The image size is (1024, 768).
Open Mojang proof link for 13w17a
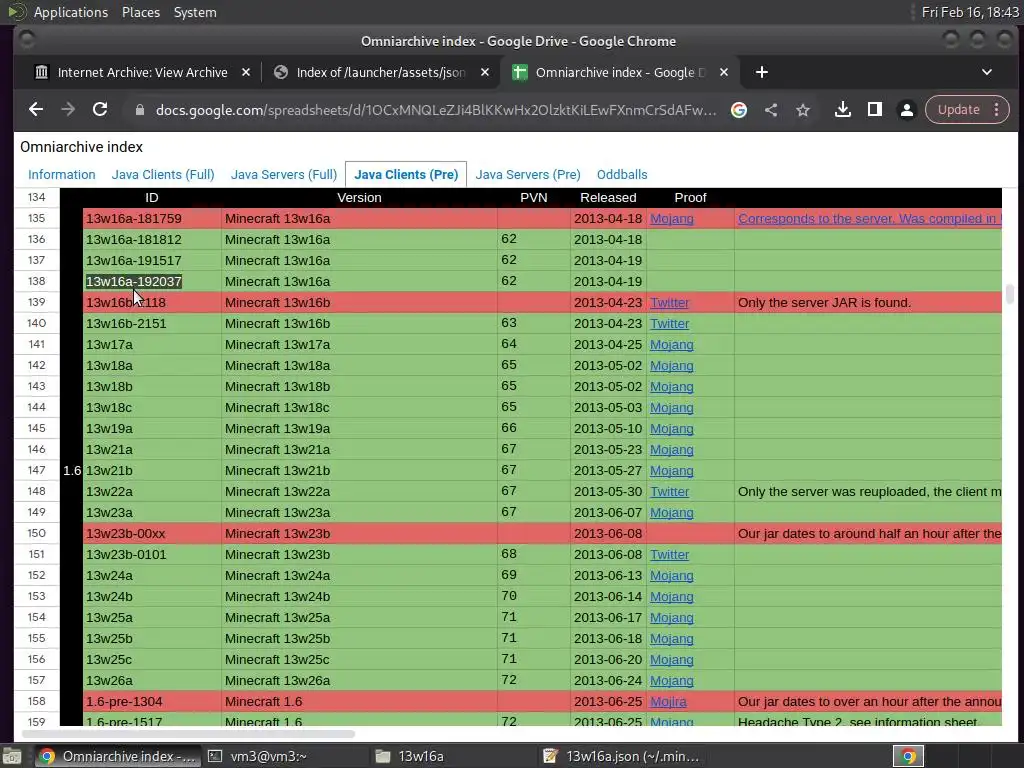click(x=671, y=344)
